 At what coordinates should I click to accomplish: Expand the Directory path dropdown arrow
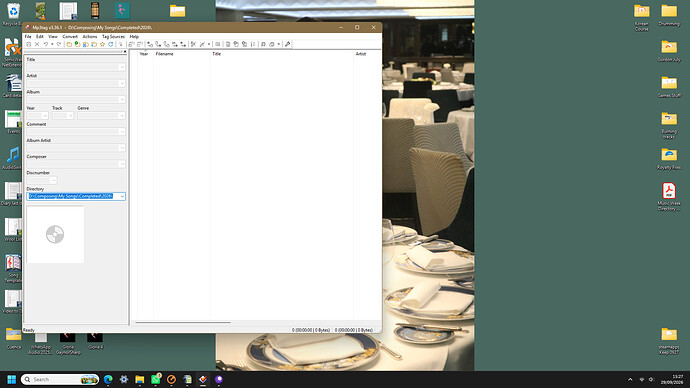pos(122,196)
